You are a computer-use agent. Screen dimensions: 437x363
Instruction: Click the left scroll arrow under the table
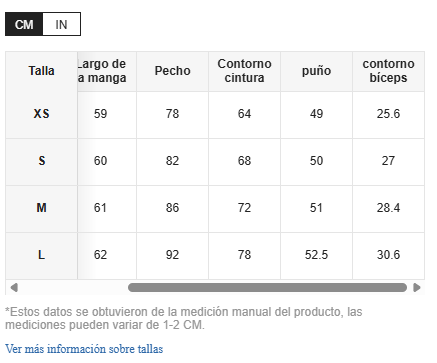(x=14, y=287)
